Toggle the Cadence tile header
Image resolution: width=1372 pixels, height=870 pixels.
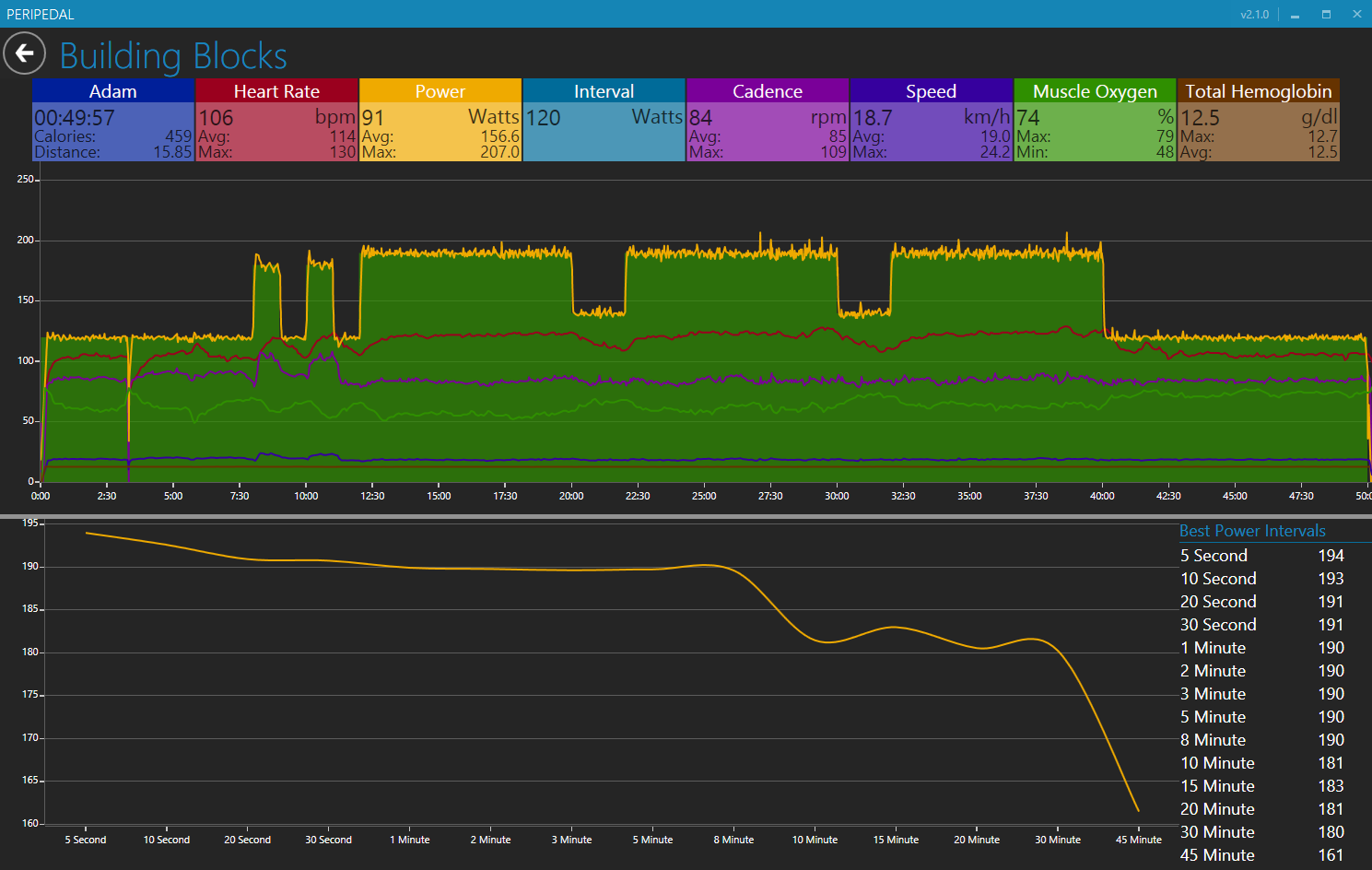767,91
